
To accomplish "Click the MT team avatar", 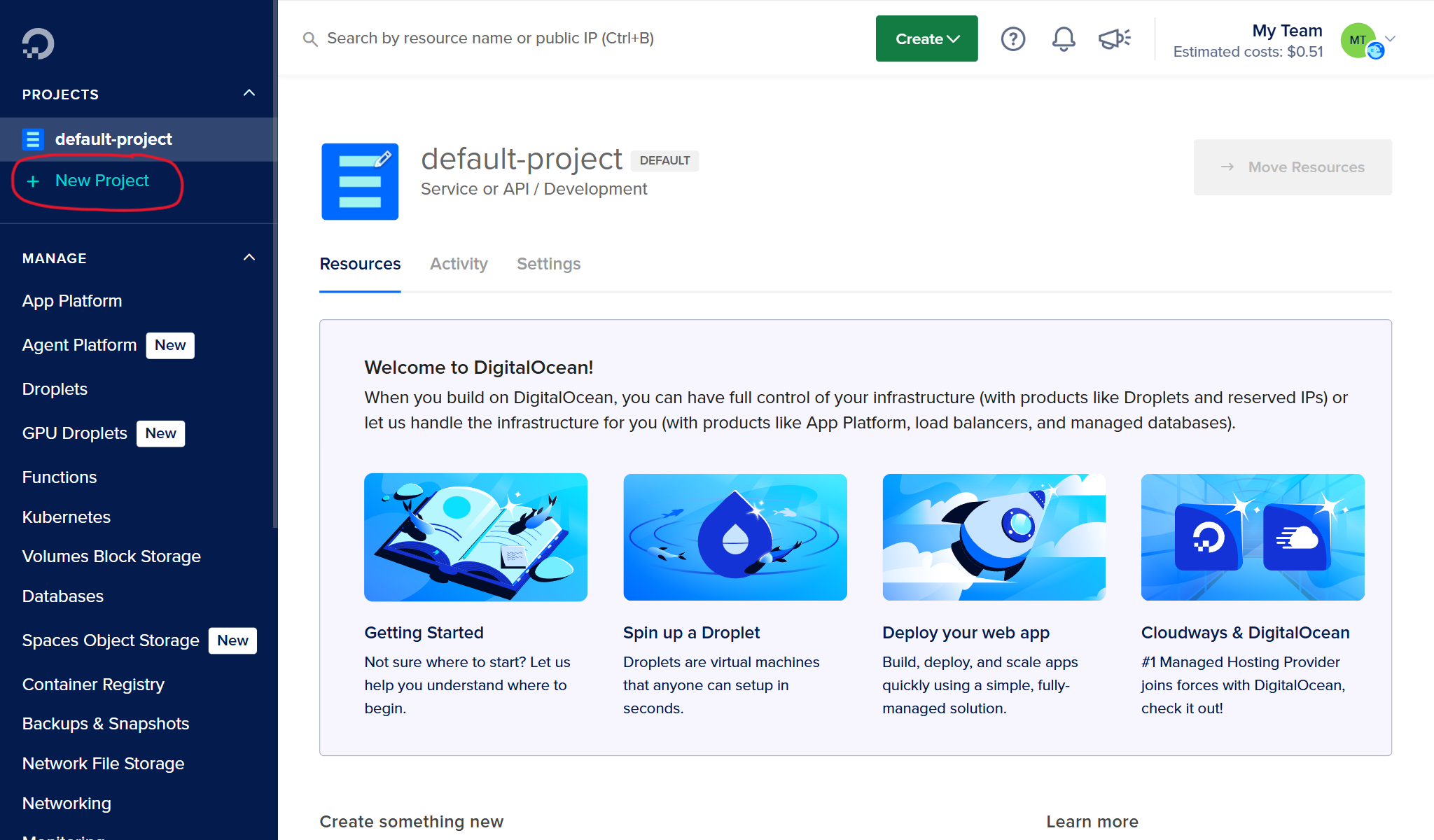I will pos(1358,40).
